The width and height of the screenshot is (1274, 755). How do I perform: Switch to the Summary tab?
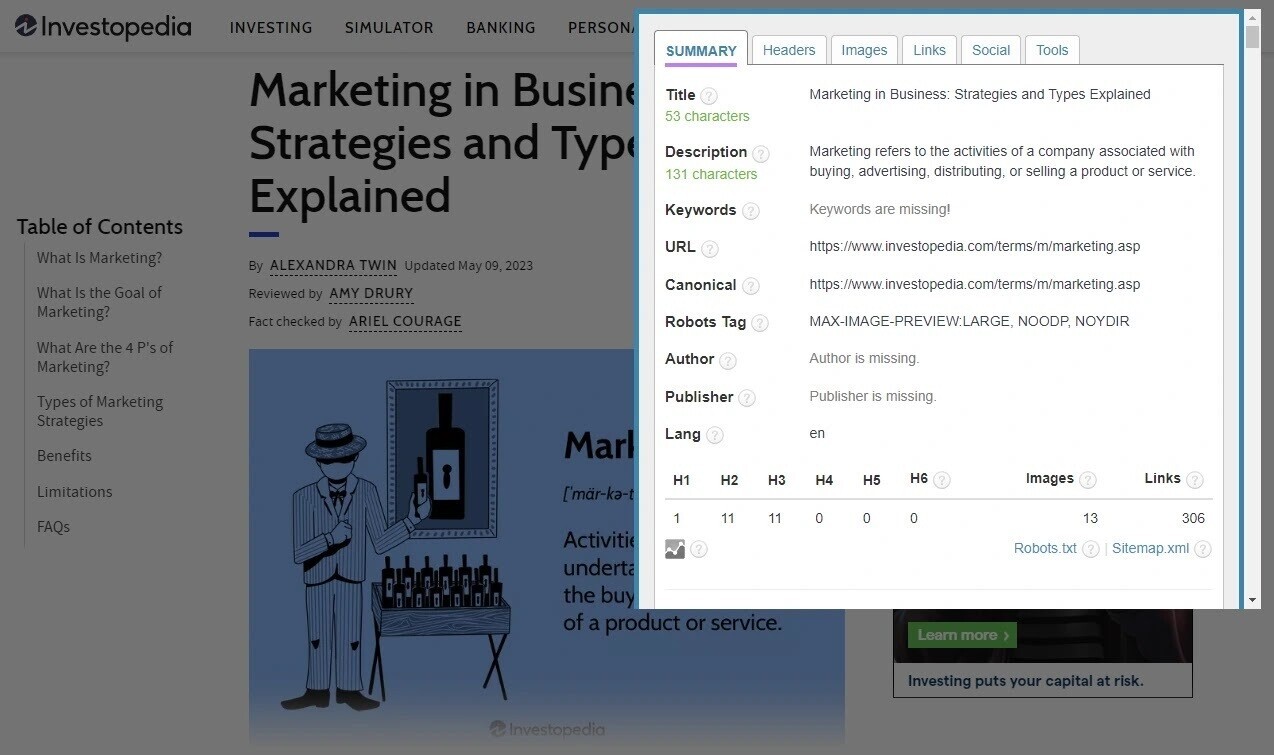[x=701, y=50]
